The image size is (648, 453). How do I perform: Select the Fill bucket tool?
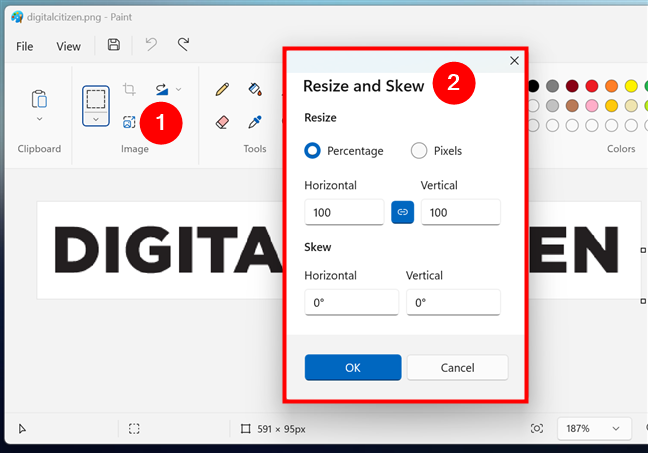tap(255, 89)
